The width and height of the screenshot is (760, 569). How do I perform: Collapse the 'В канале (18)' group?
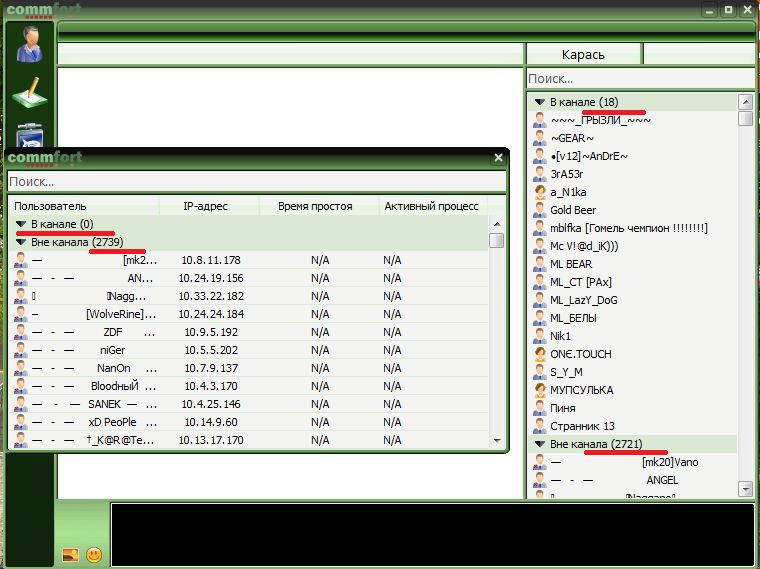(539, 102)
